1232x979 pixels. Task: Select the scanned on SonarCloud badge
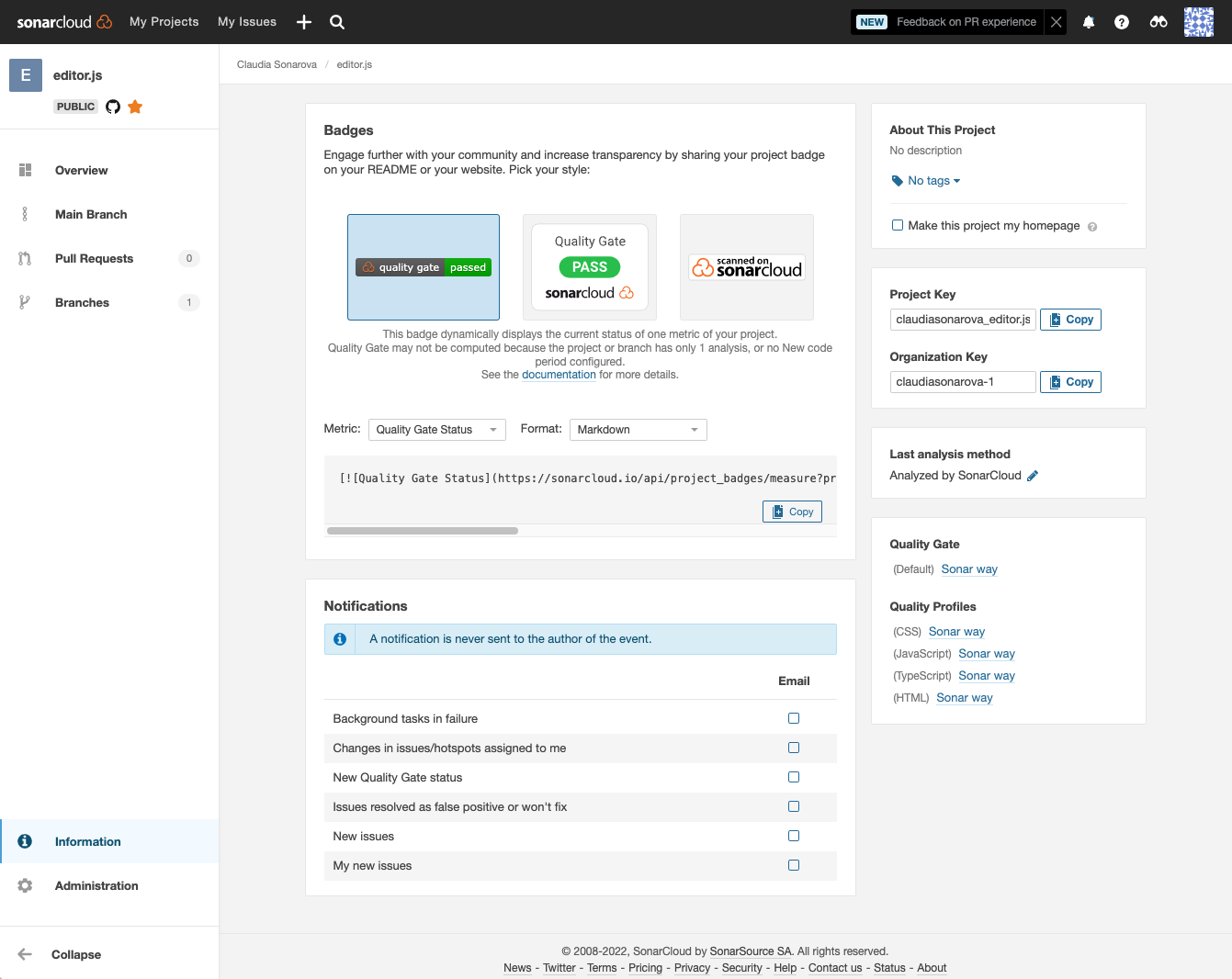747,267
